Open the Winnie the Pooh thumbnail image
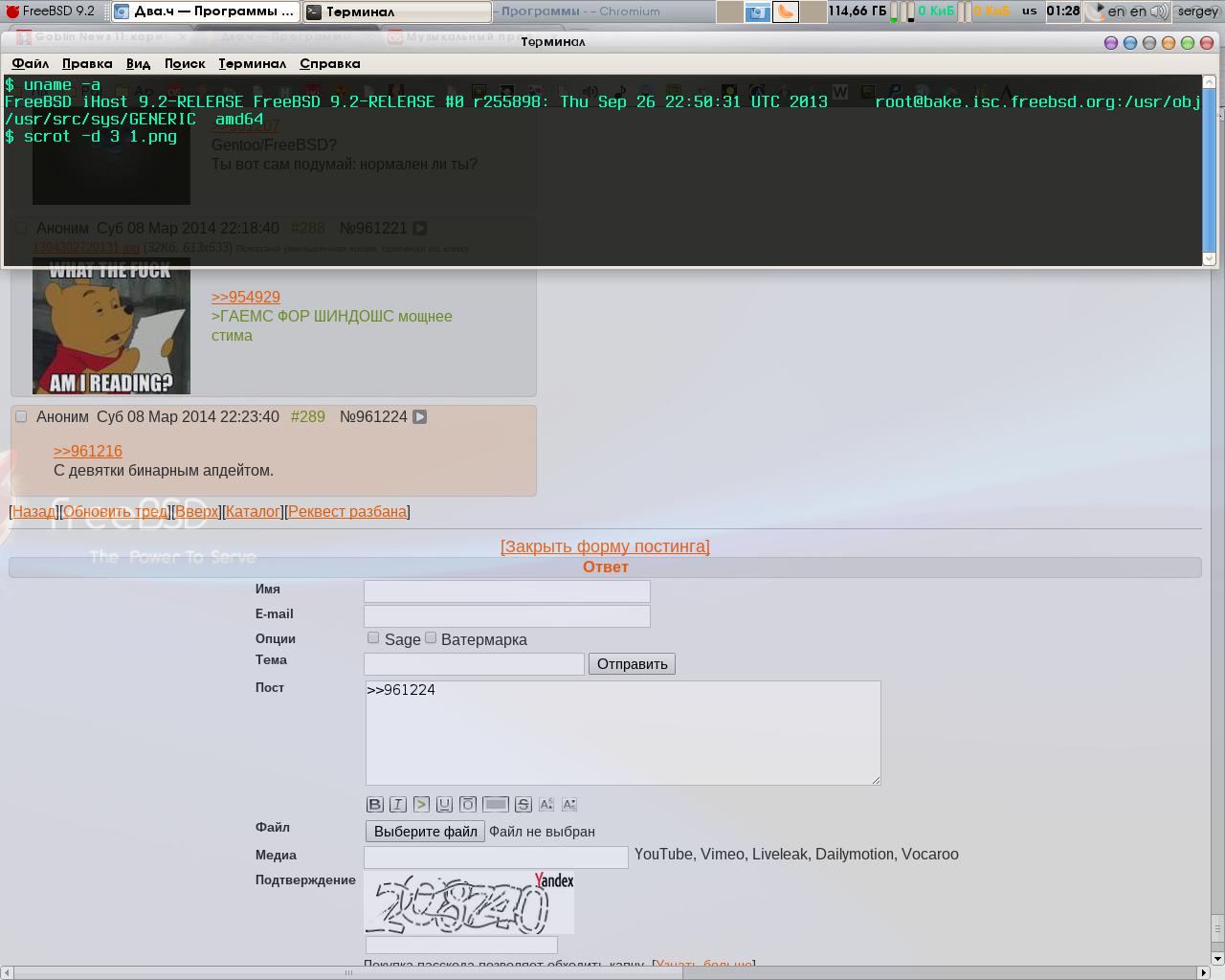This screenshot has width=1225, height=980. (111, 325)
